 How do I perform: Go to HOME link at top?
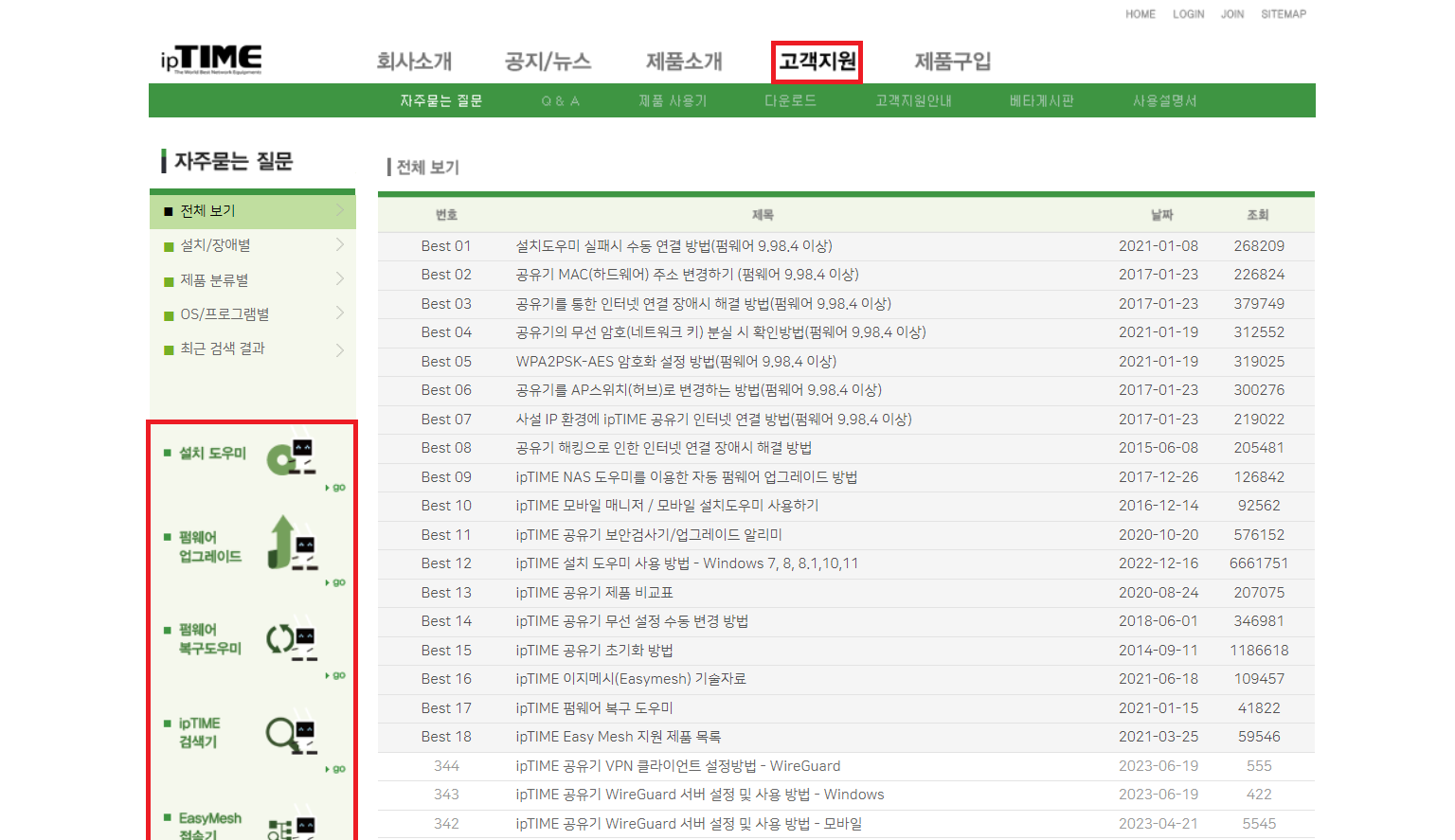click(1141, 14)
